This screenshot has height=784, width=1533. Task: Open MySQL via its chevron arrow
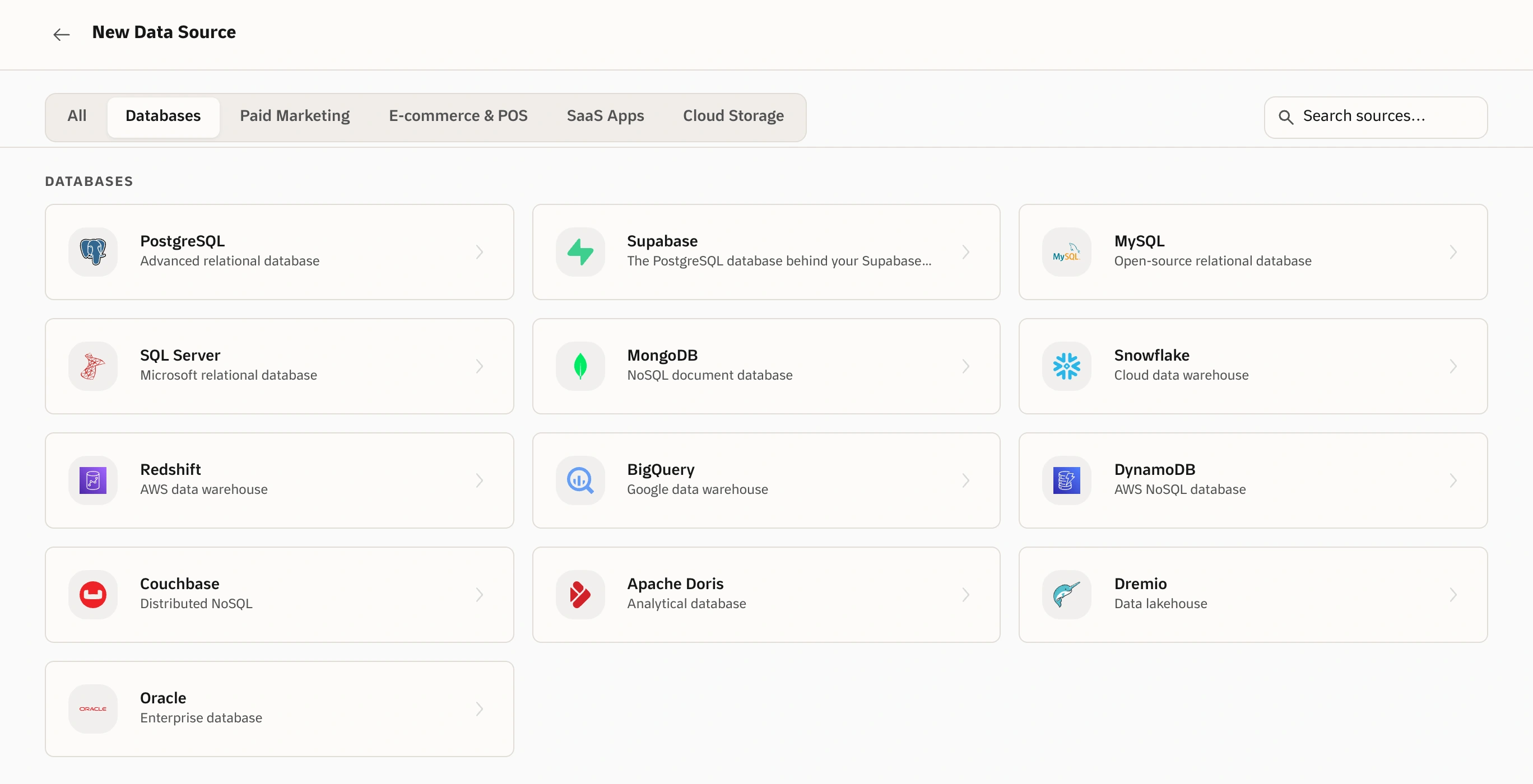[1453, 251]
